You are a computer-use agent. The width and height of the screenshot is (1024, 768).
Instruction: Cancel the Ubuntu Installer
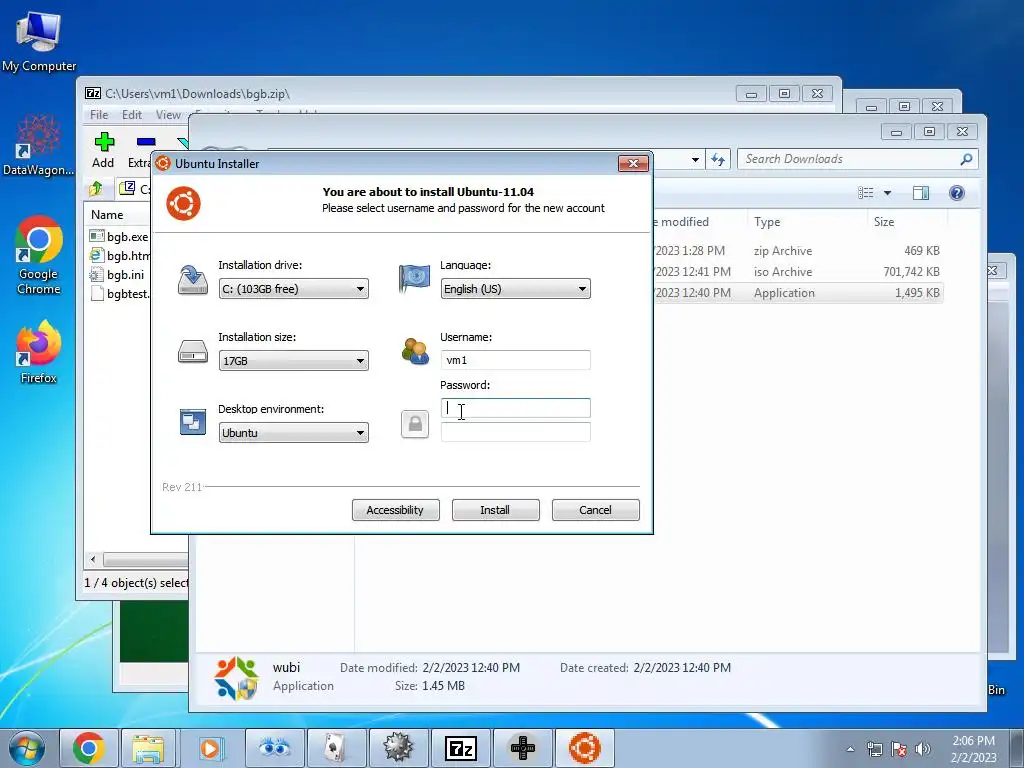(x=595, y=510)
